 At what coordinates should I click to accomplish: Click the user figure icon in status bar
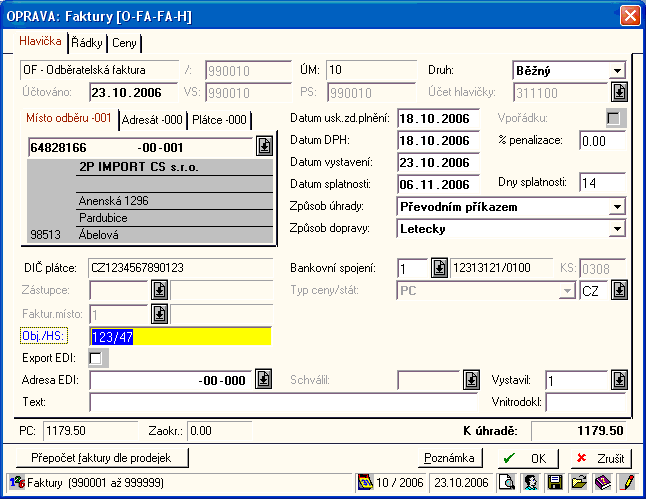[x=531, y=482]
